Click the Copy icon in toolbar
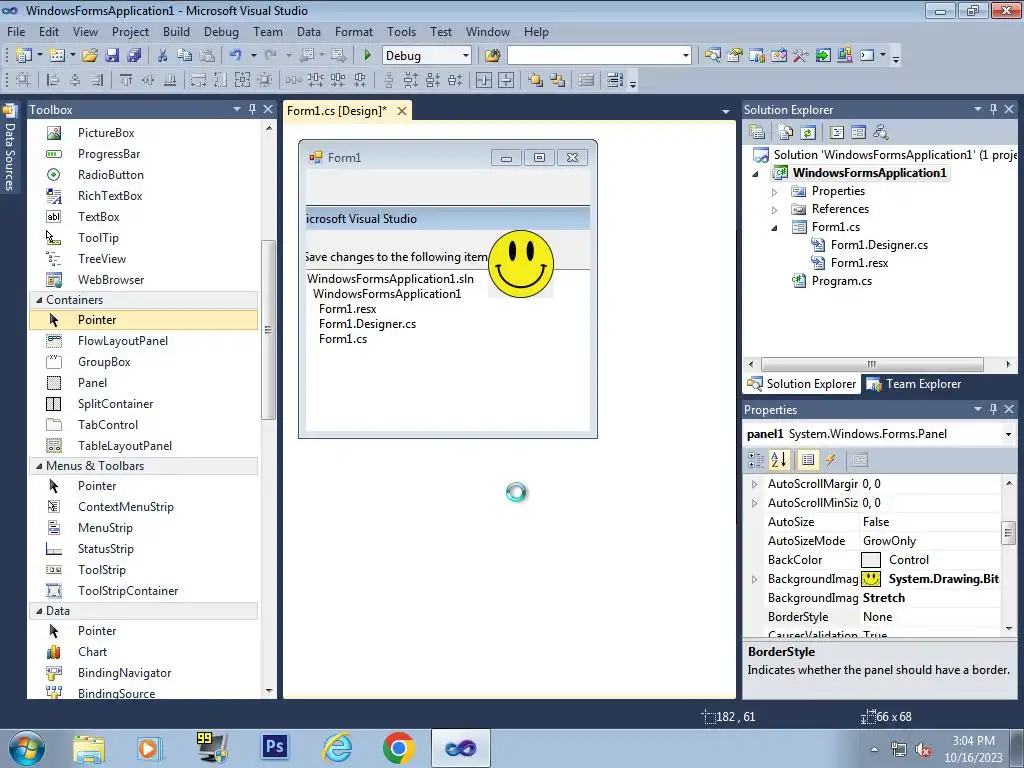Image resolution: width=1024 pixels, height=768 pixels. coord(185,56)
